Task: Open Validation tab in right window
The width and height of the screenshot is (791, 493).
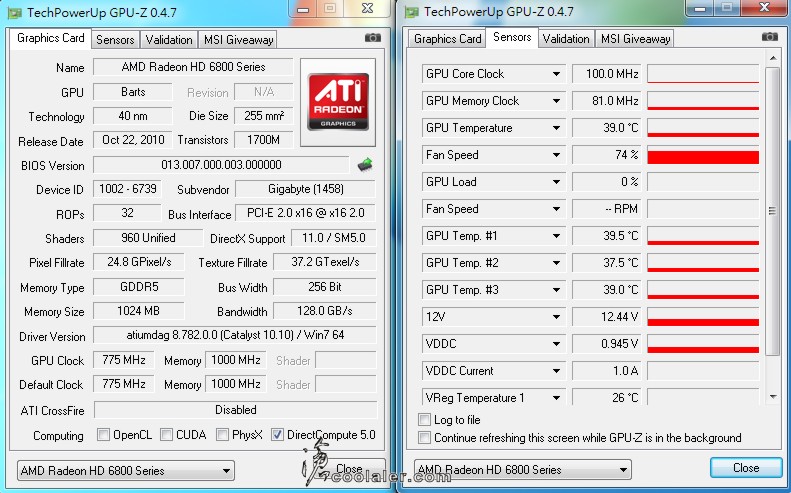Action: coord(566,39)
